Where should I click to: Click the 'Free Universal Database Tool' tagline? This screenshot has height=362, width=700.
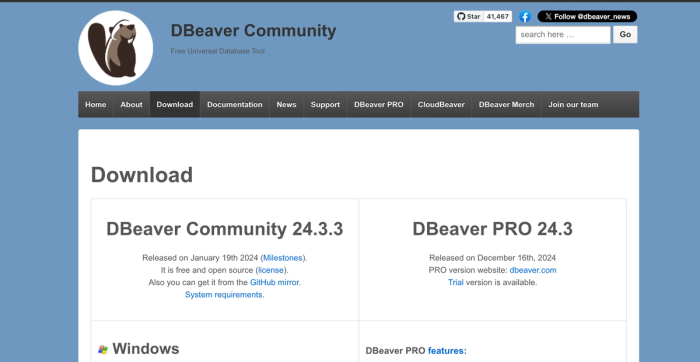coord(217,51)
